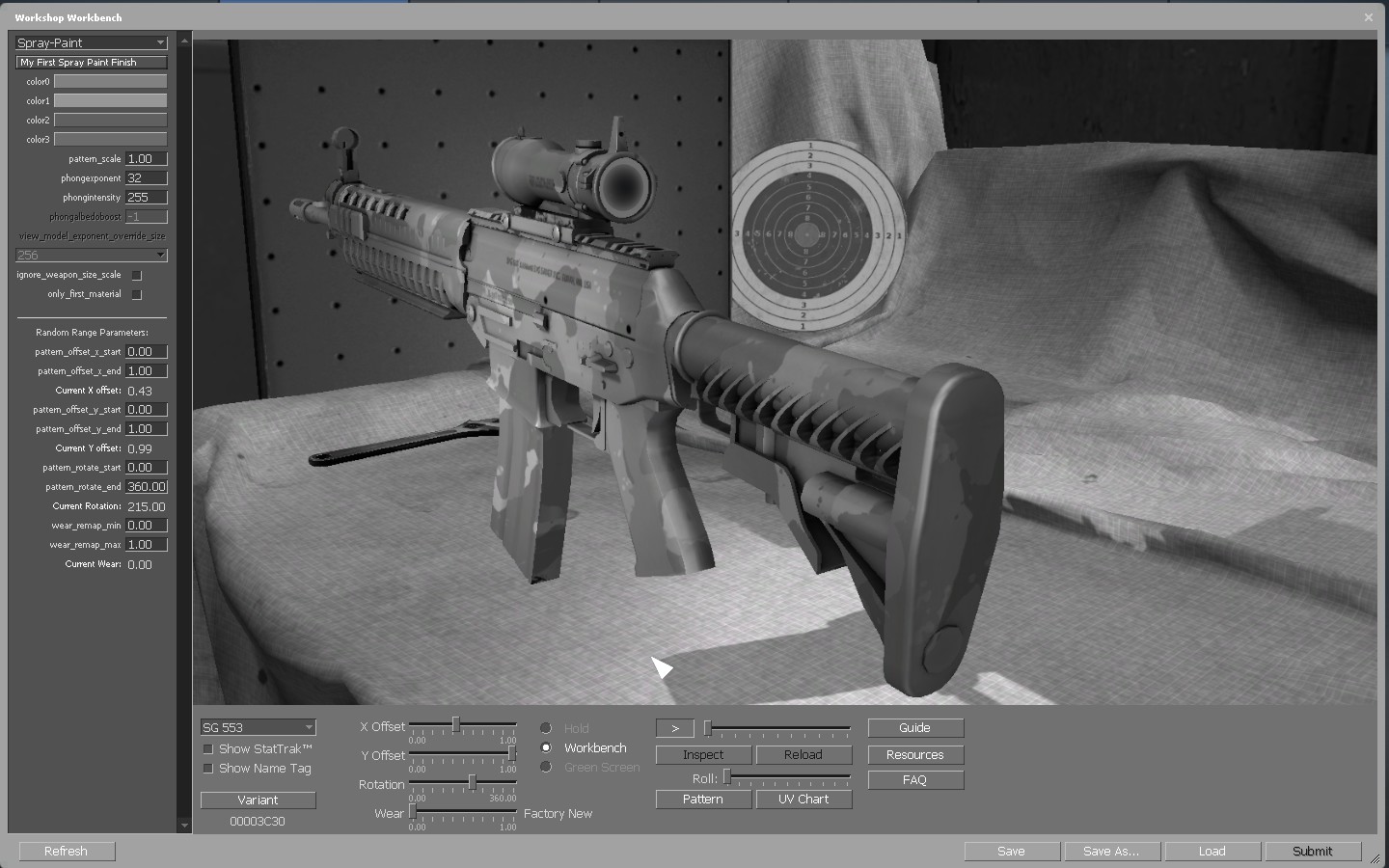Pick the color2 swatch
Image resolution: width=1389 pixels, height=868 pixels.
coord(110,121)
